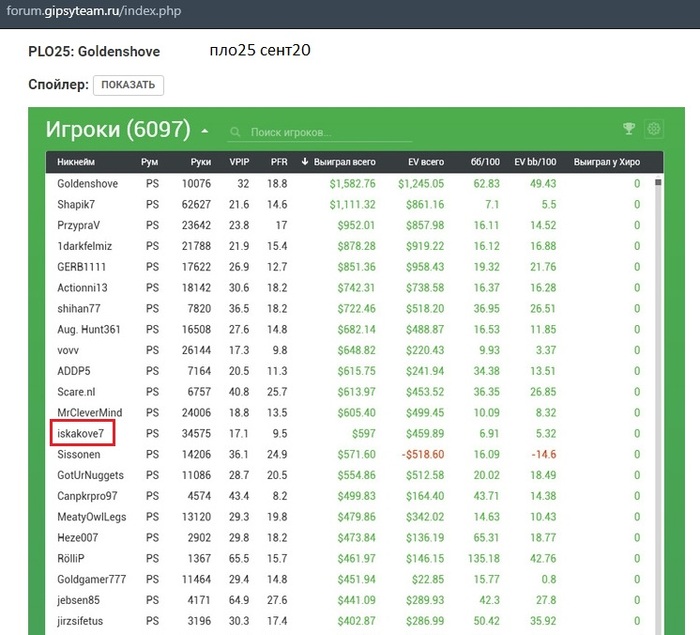The image size is (700, 635).
Task: Select player MrCleverMind row
Action: pyautogui.click(x=349, y=413)
